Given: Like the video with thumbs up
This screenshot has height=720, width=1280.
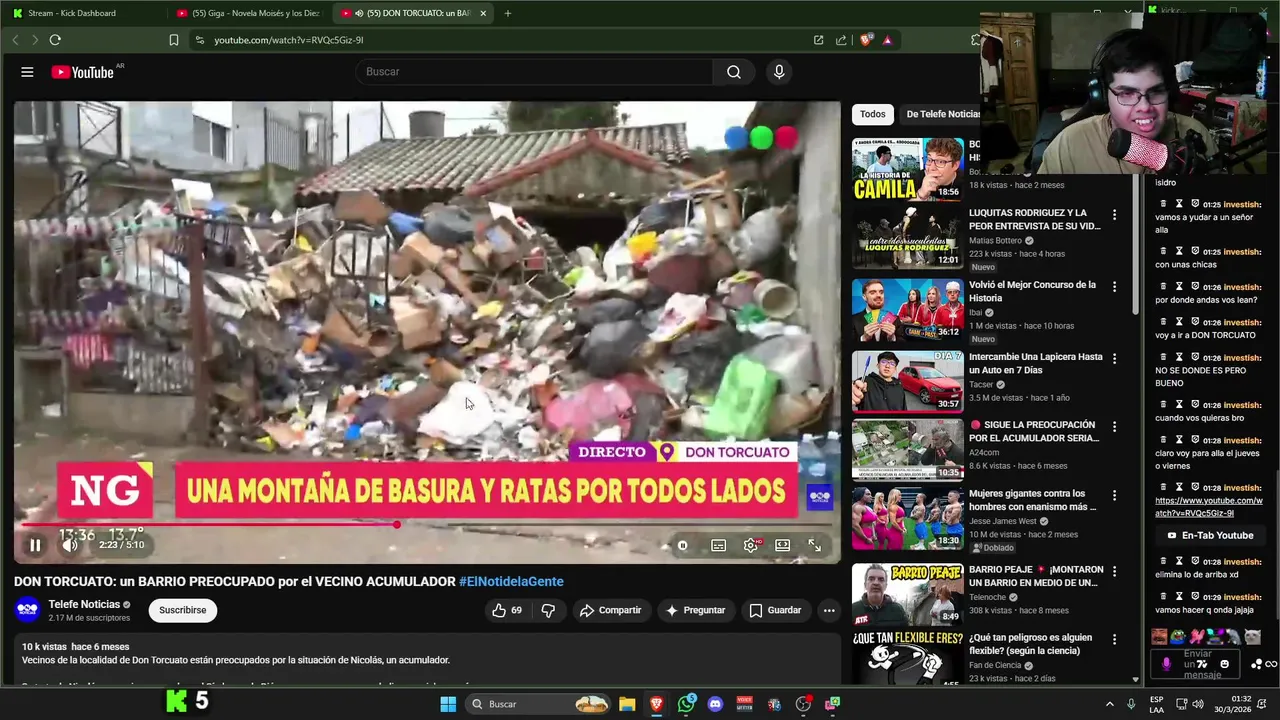Looking at the screenshot, I should pos(508,610).
